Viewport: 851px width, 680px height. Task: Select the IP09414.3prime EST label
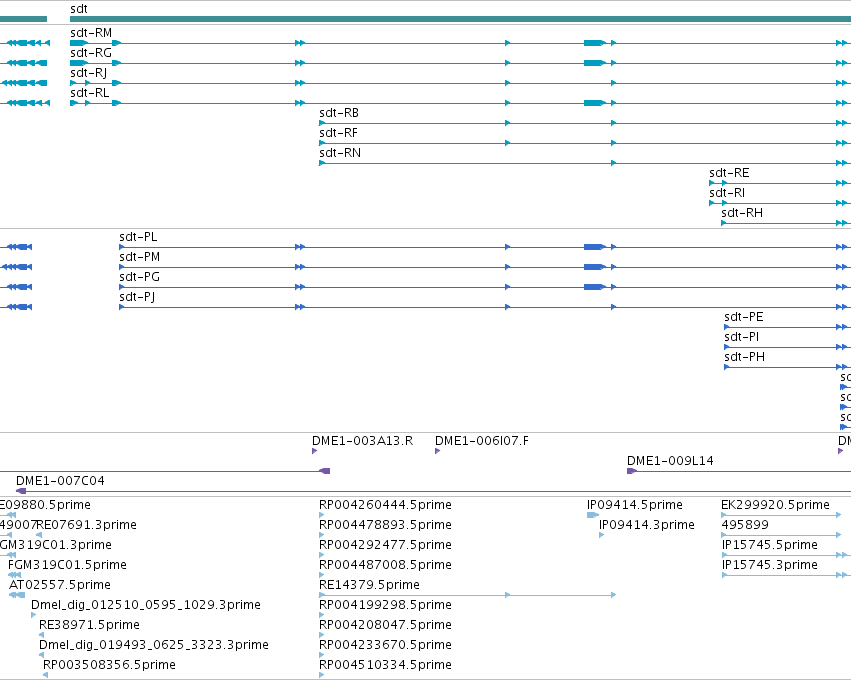647,525
